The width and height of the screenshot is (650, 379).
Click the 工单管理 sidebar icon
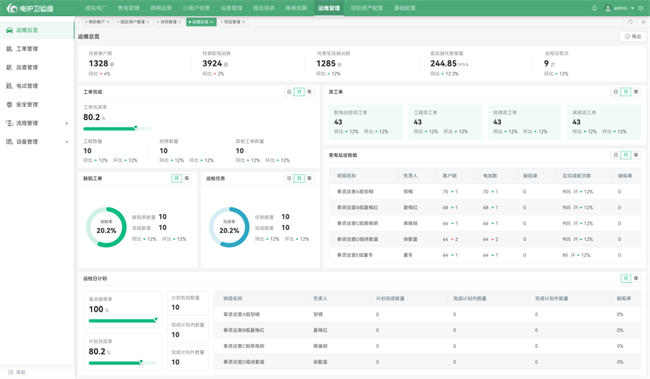tap(9, 49)
